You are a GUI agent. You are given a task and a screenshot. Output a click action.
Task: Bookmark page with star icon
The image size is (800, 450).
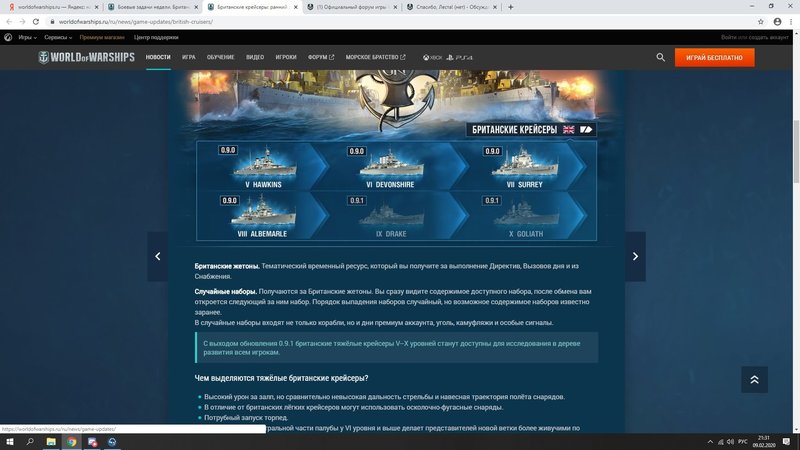761,22
